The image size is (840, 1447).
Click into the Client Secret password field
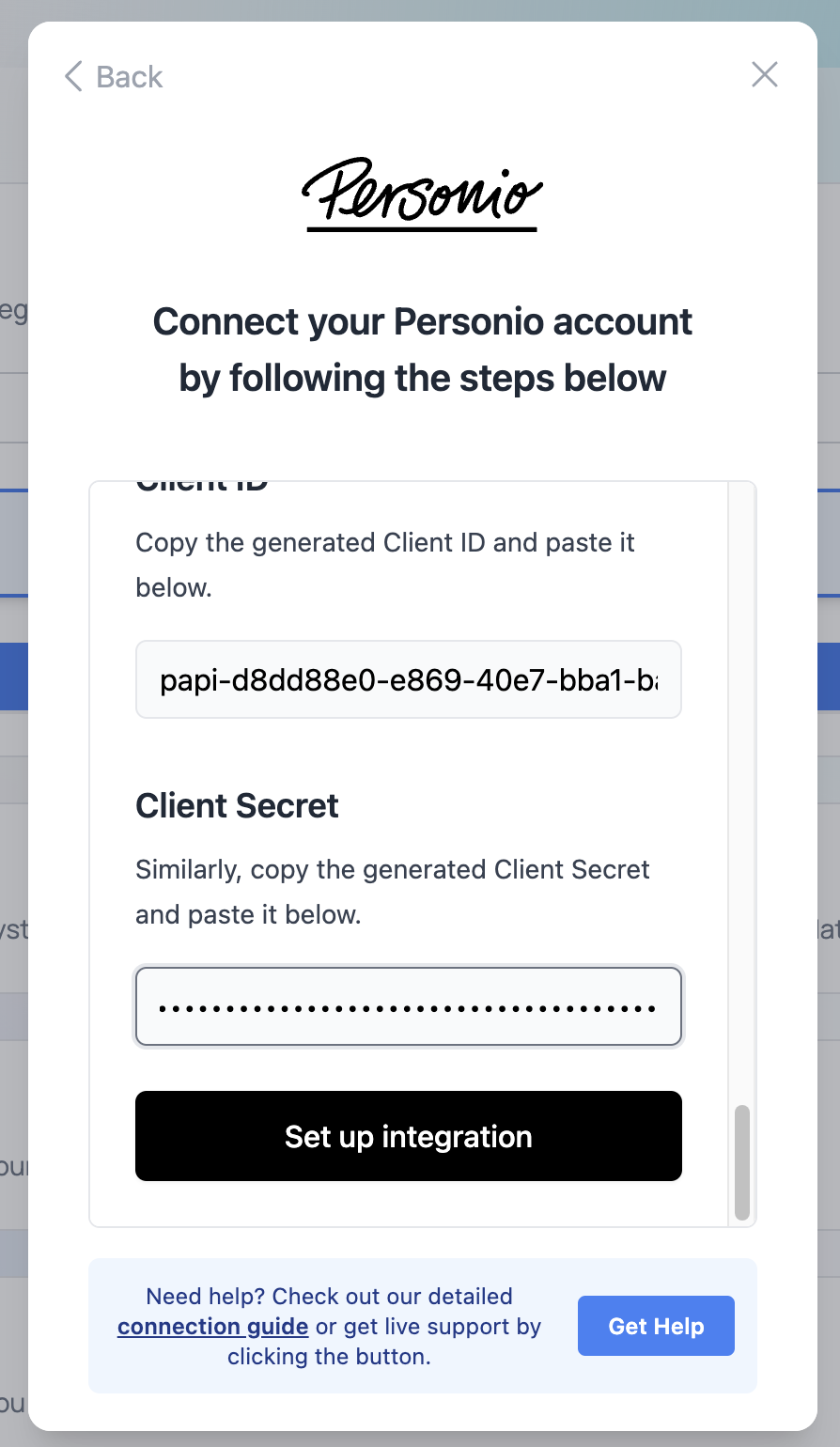coord(409,1006)
